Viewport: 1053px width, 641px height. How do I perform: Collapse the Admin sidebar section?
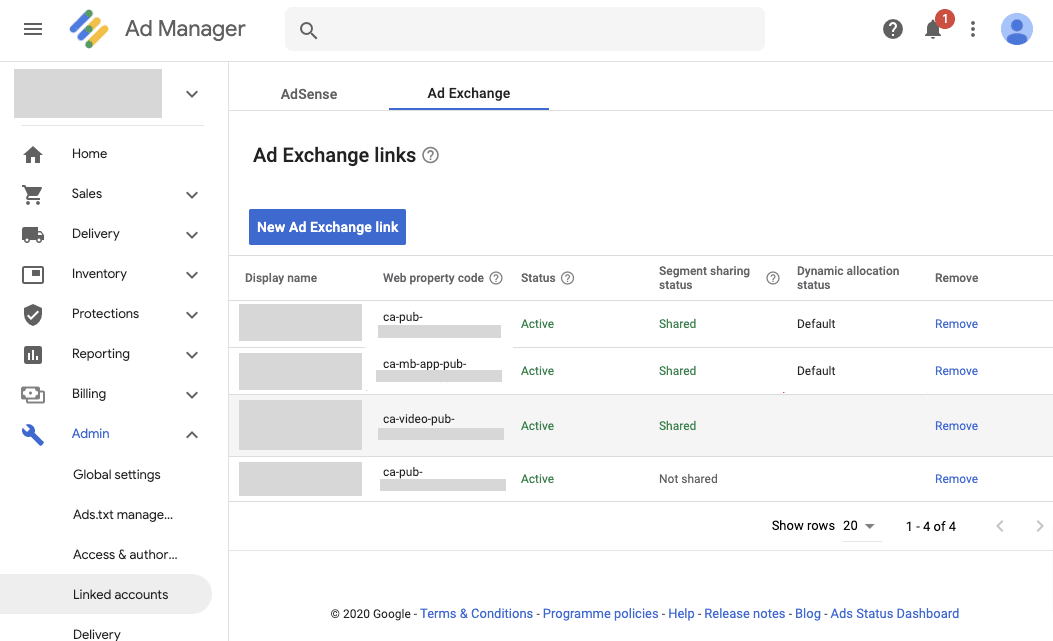(x=192, y=435)
